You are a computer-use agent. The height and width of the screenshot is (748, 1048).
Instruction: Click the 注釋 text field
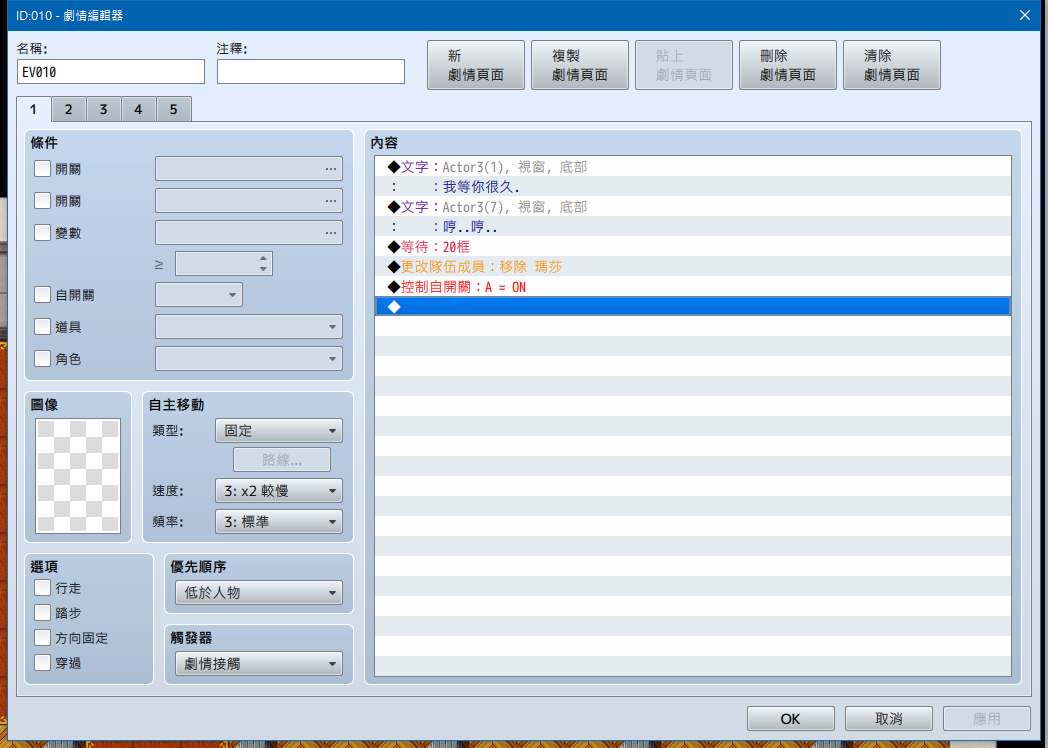click(311, 72)
